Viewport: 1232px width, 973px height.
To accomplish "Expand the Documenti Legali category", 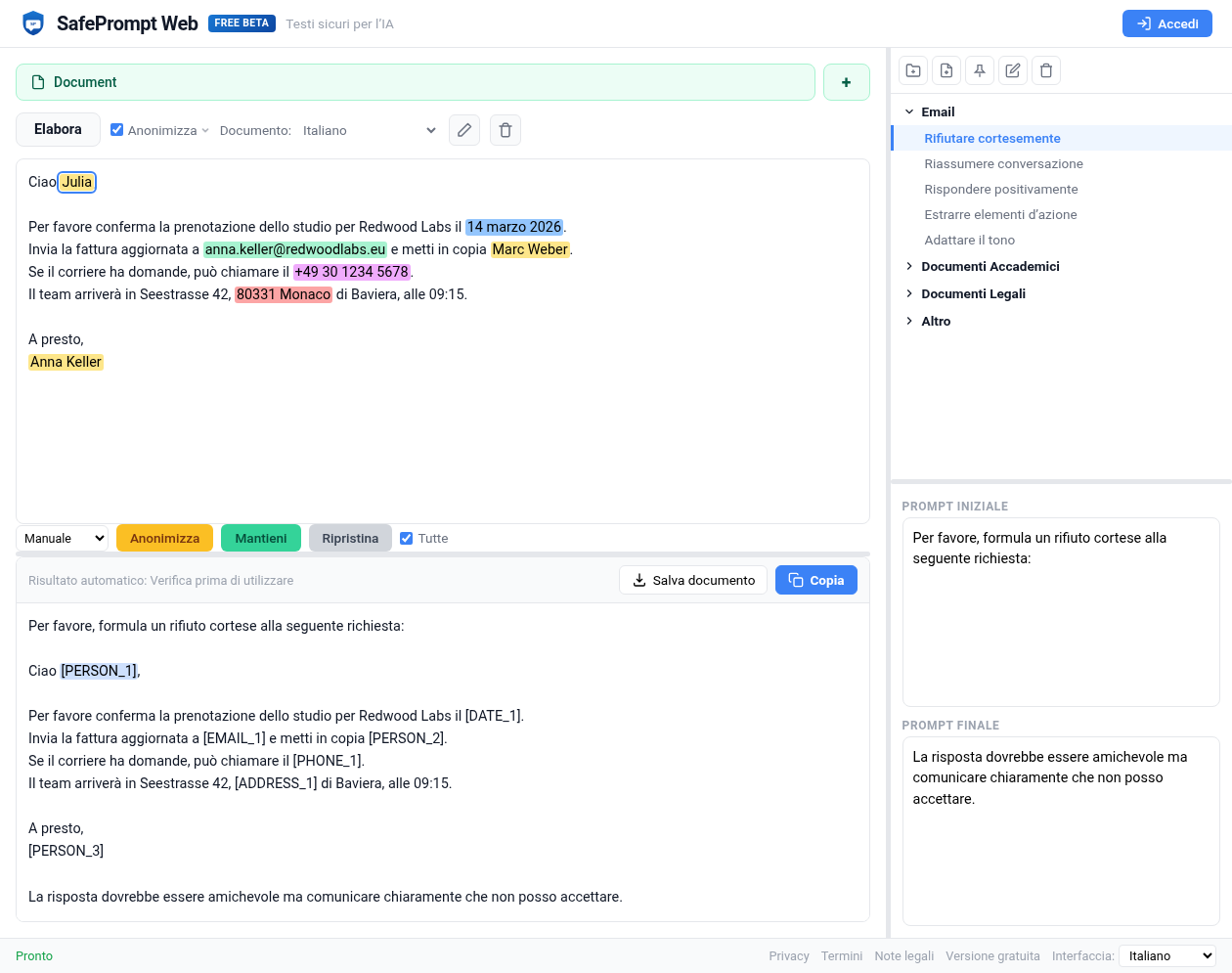I will [x=973, y=293].
